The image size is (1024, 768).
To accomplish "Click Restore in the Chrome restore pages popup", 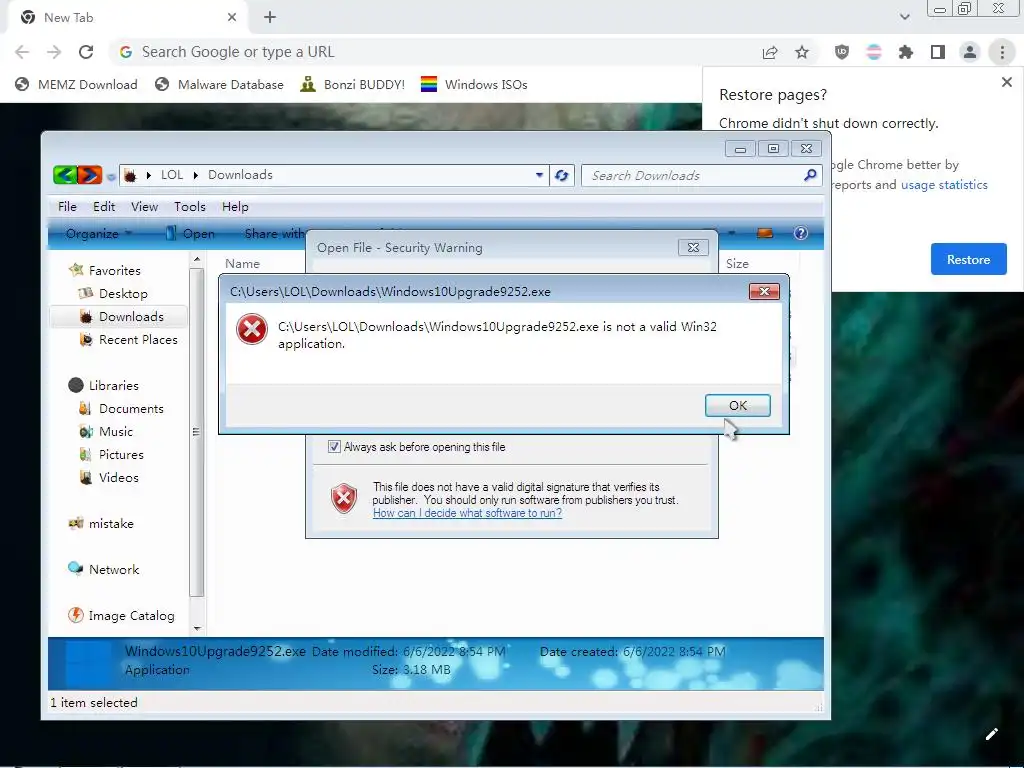I will (x=968, y=259).
